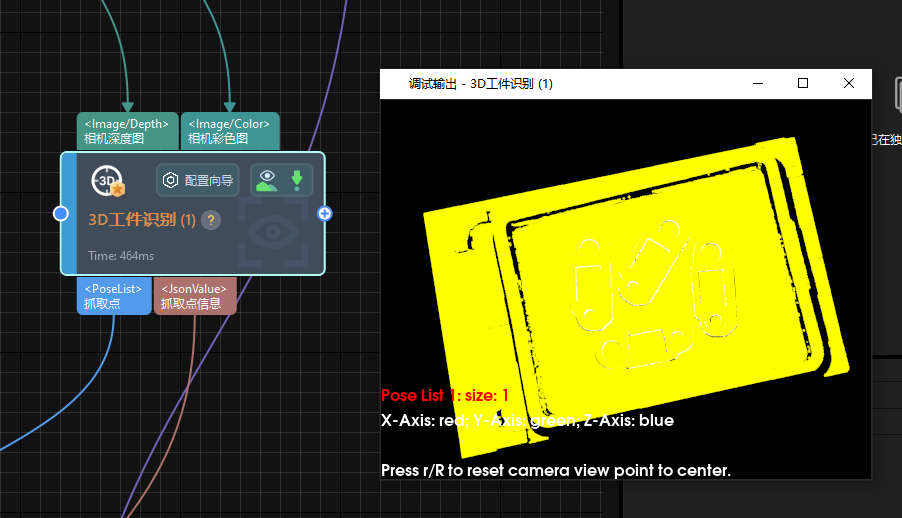Click the 3D工件识别 (1) step title
902x518 pixels.
pos(142,220)
